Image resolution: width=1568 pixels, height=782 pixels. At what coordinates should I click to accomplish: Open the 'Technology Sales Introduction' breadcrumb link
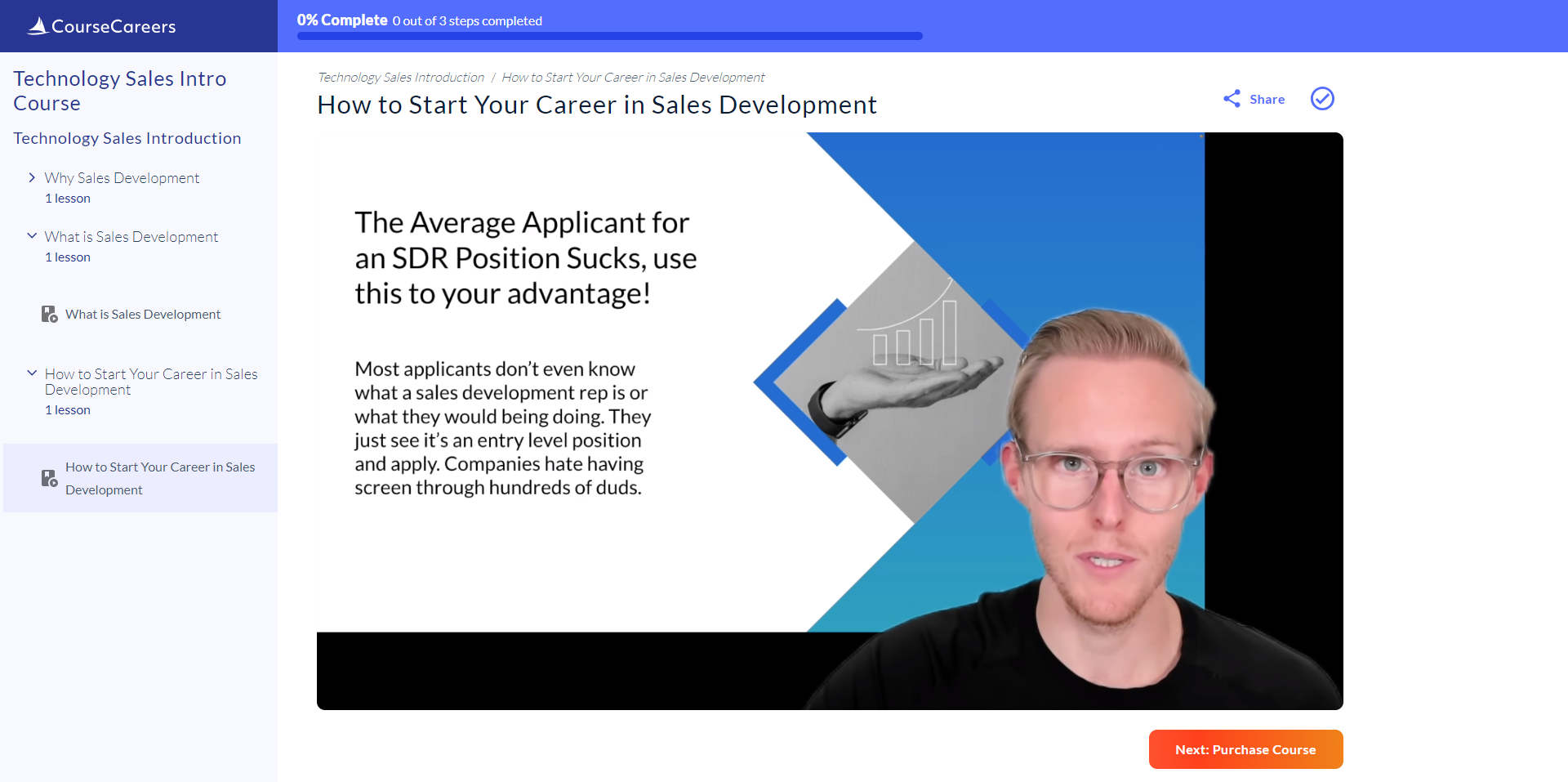pos(400,77)
